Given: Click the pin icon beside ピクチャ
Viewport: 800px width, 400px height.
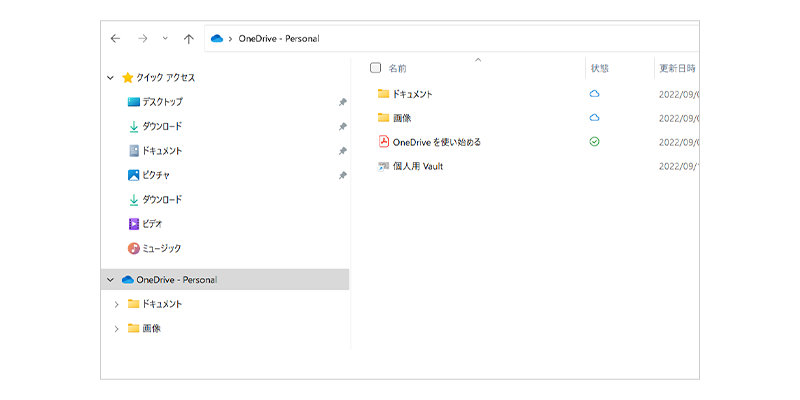Looking at the screenshot, I should coord(343,176).
